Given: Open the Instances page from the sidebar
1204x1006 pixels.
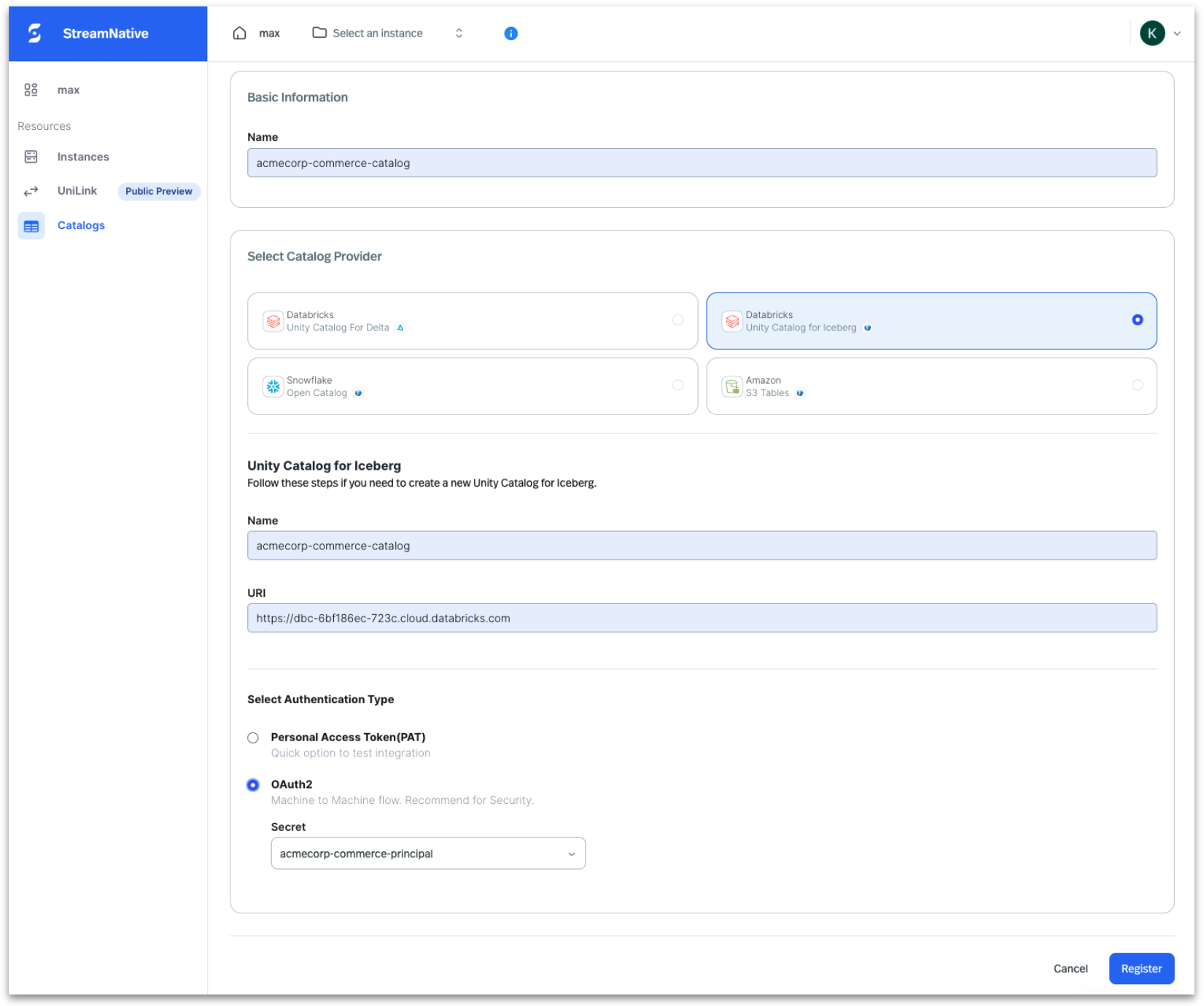Looking at the screenshot, I should (82, 156).
